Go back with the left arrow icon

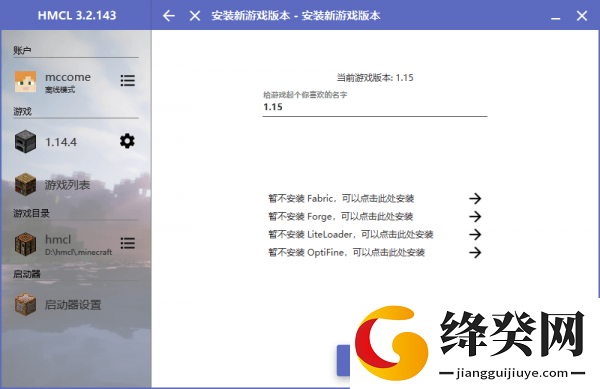pos(169,16)
